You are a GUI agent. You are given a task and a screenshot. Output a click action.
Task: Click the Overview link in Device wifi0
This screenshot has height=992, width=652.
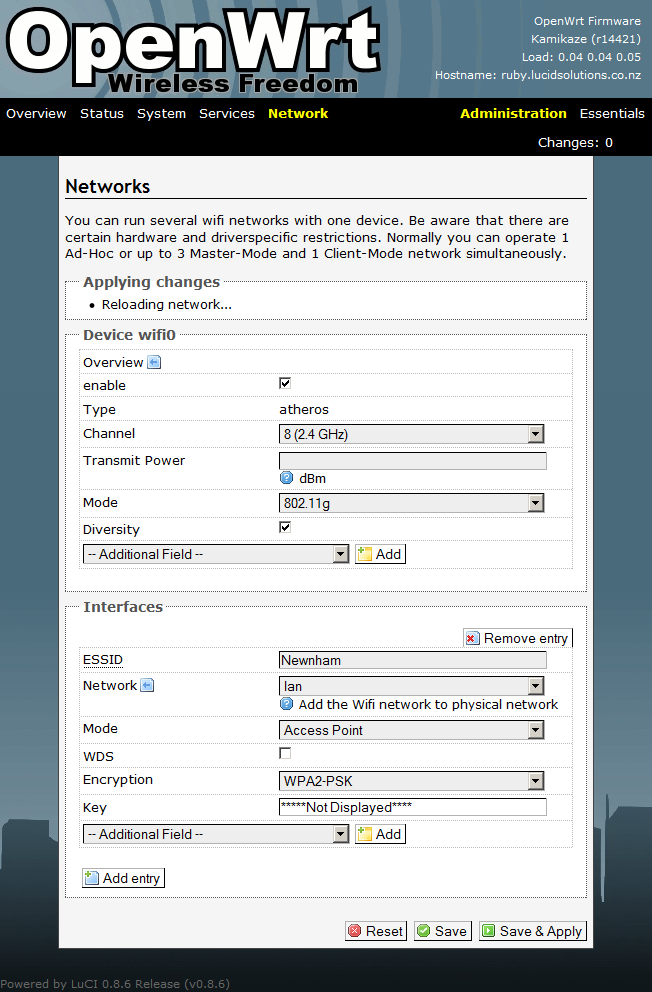pyautogui.click(x=113, y=363)
